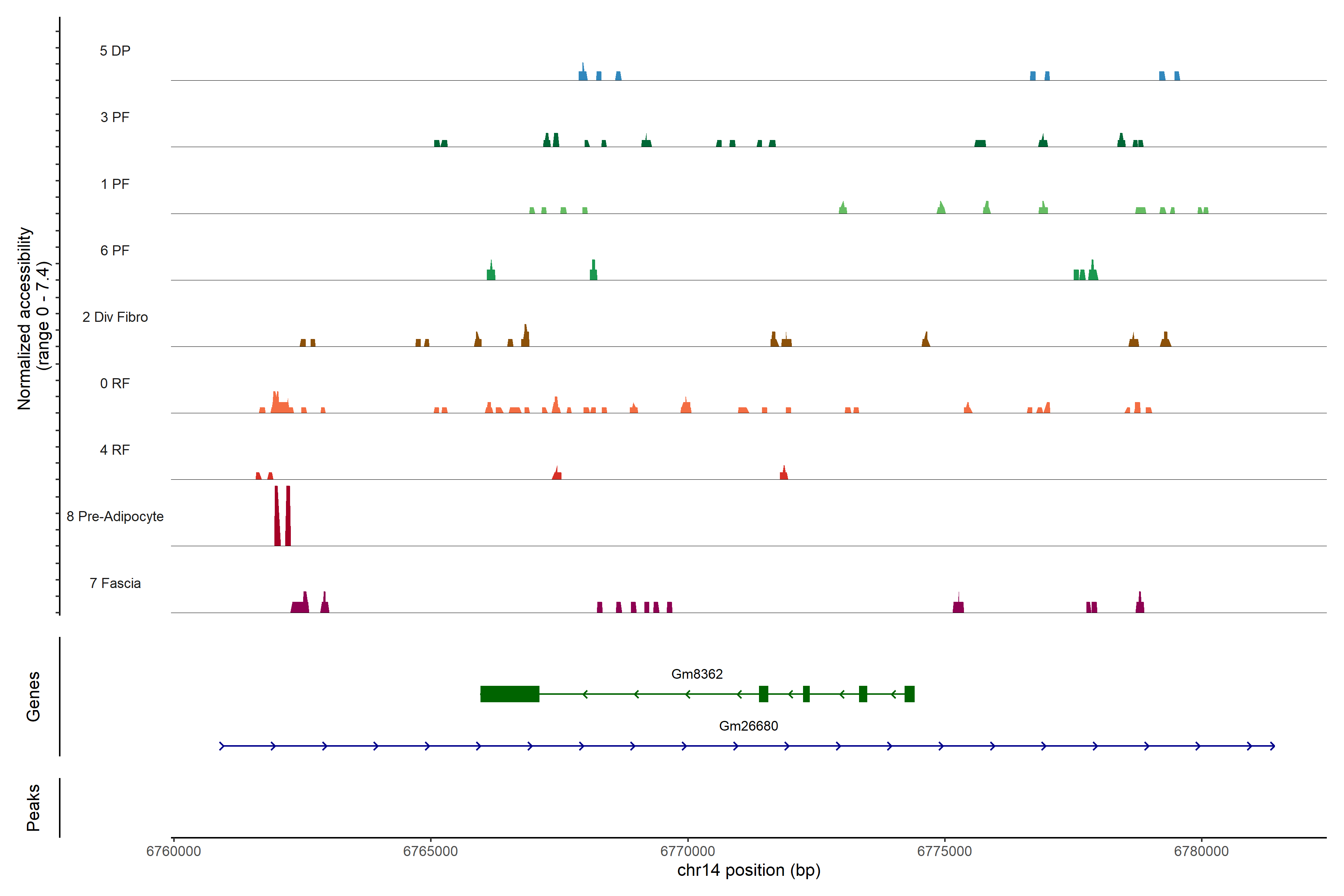Click the 6765000 x-axis tick label
The image size is (1344, 896).
(430, 852)
